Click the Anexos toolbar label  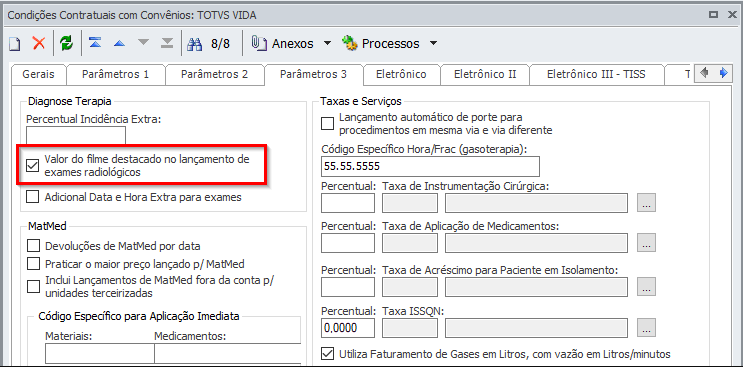tap(292, 44)
